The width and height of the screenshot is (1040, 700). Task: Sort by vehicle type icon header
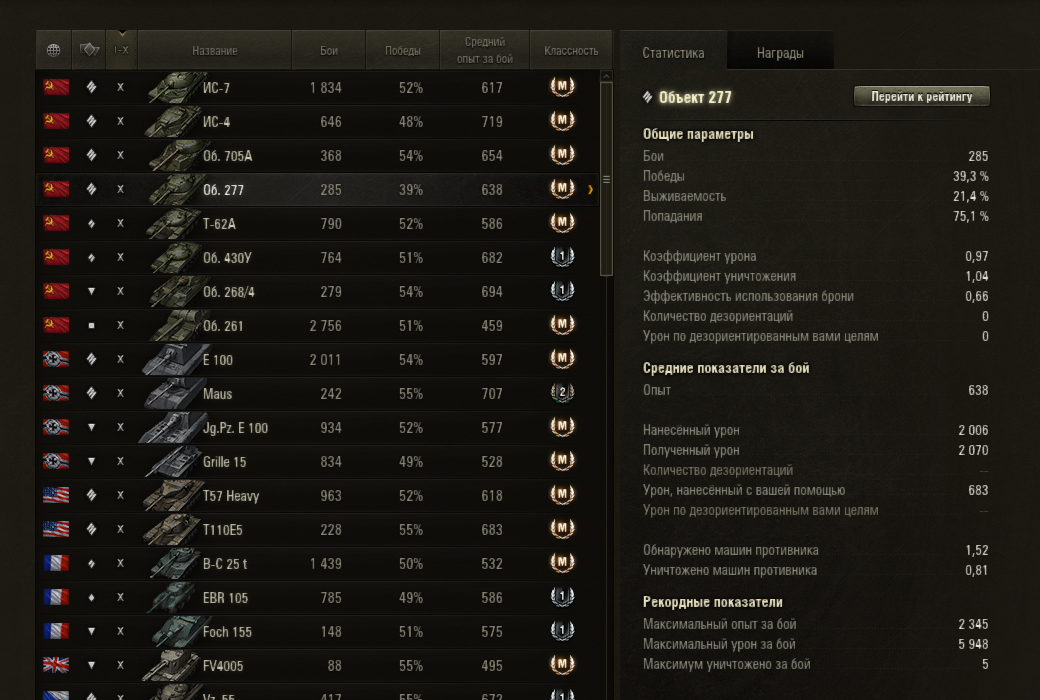point(89,50)
